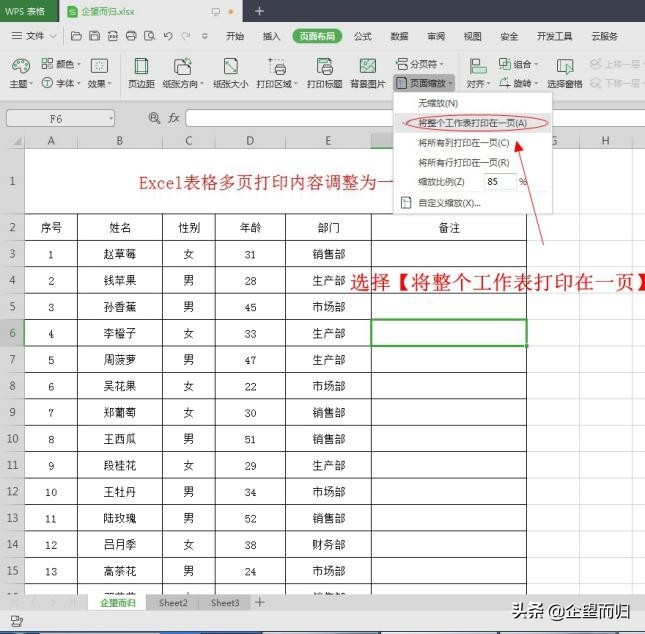The image size is (645, 634).
Task: Choose 将整个工作表打印在一页(A)
Action: pos(472,123)
